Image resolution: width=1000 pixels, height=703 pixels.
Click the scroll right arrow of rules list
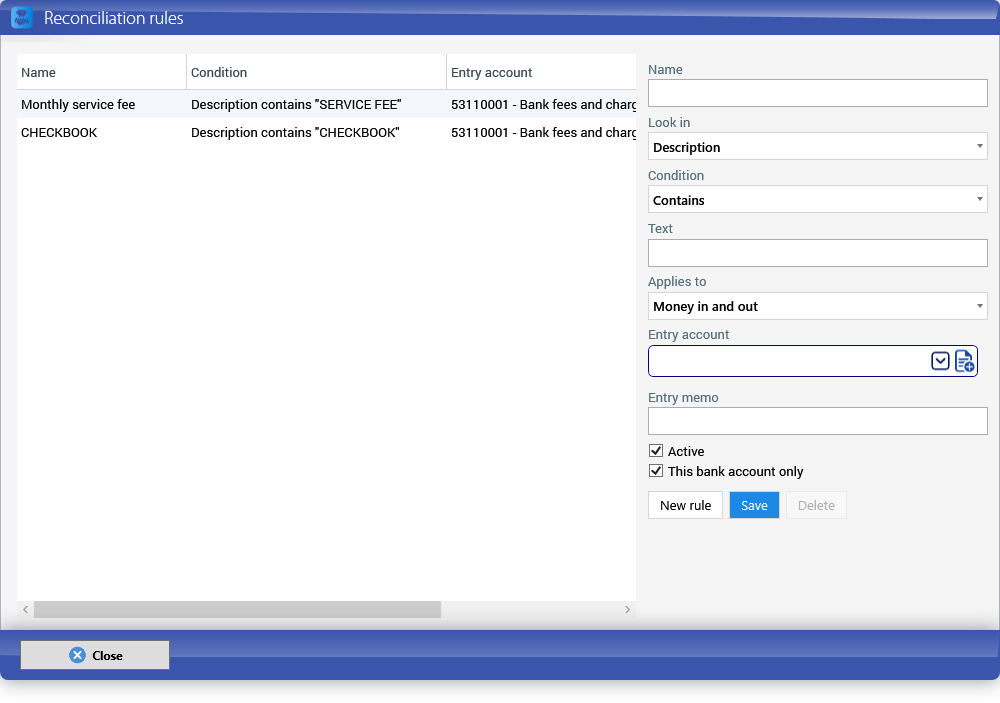tap(628, 609)
